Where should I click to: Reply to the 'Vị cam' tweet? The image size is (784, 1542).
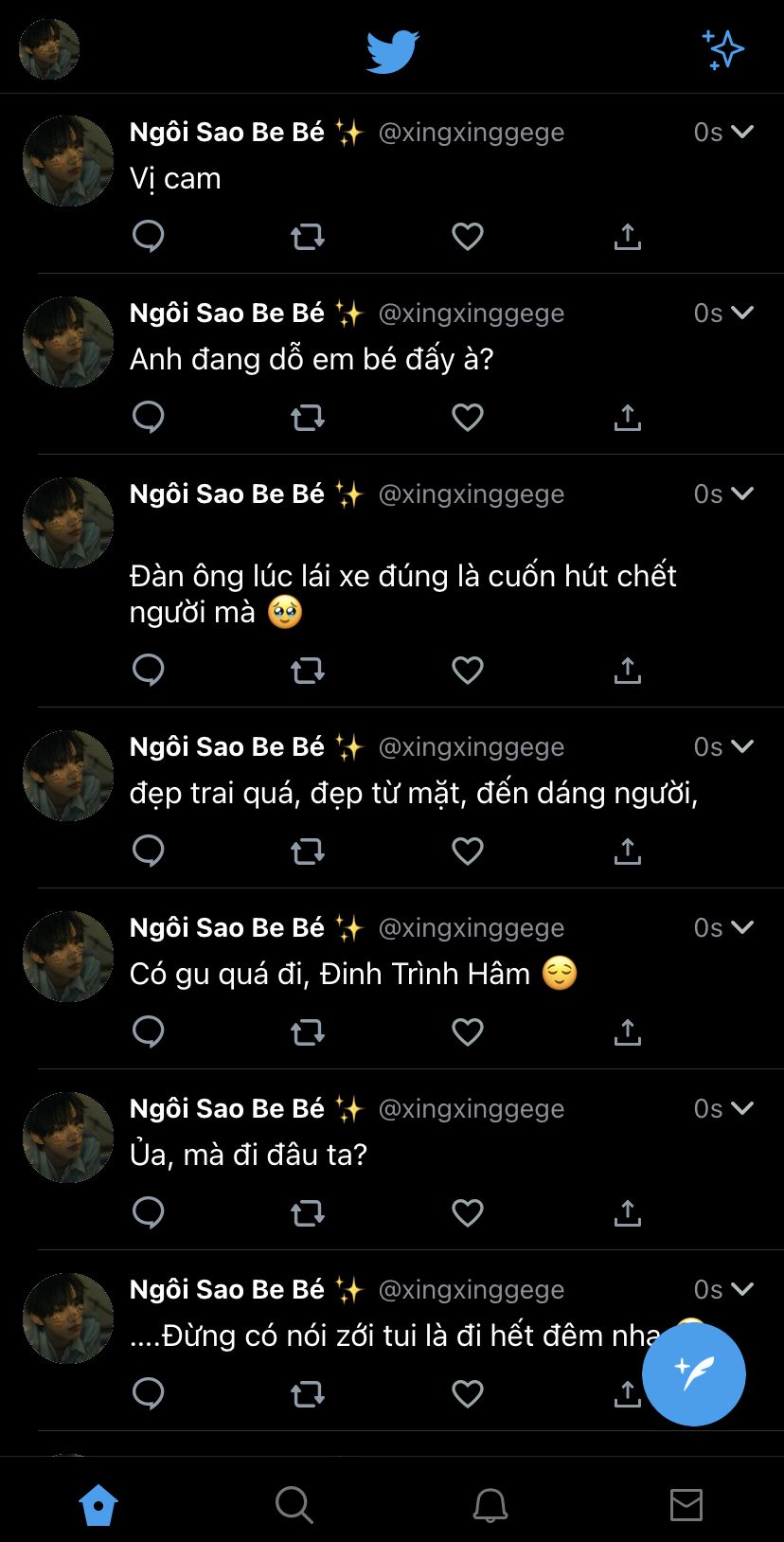[149, 236]
